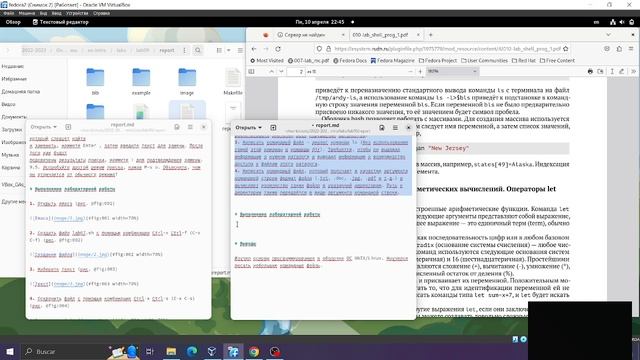Screen dimensions: 640x360
Task: Open the 'Текстовый редактор' app menu
Action: (x=60, y=22)
